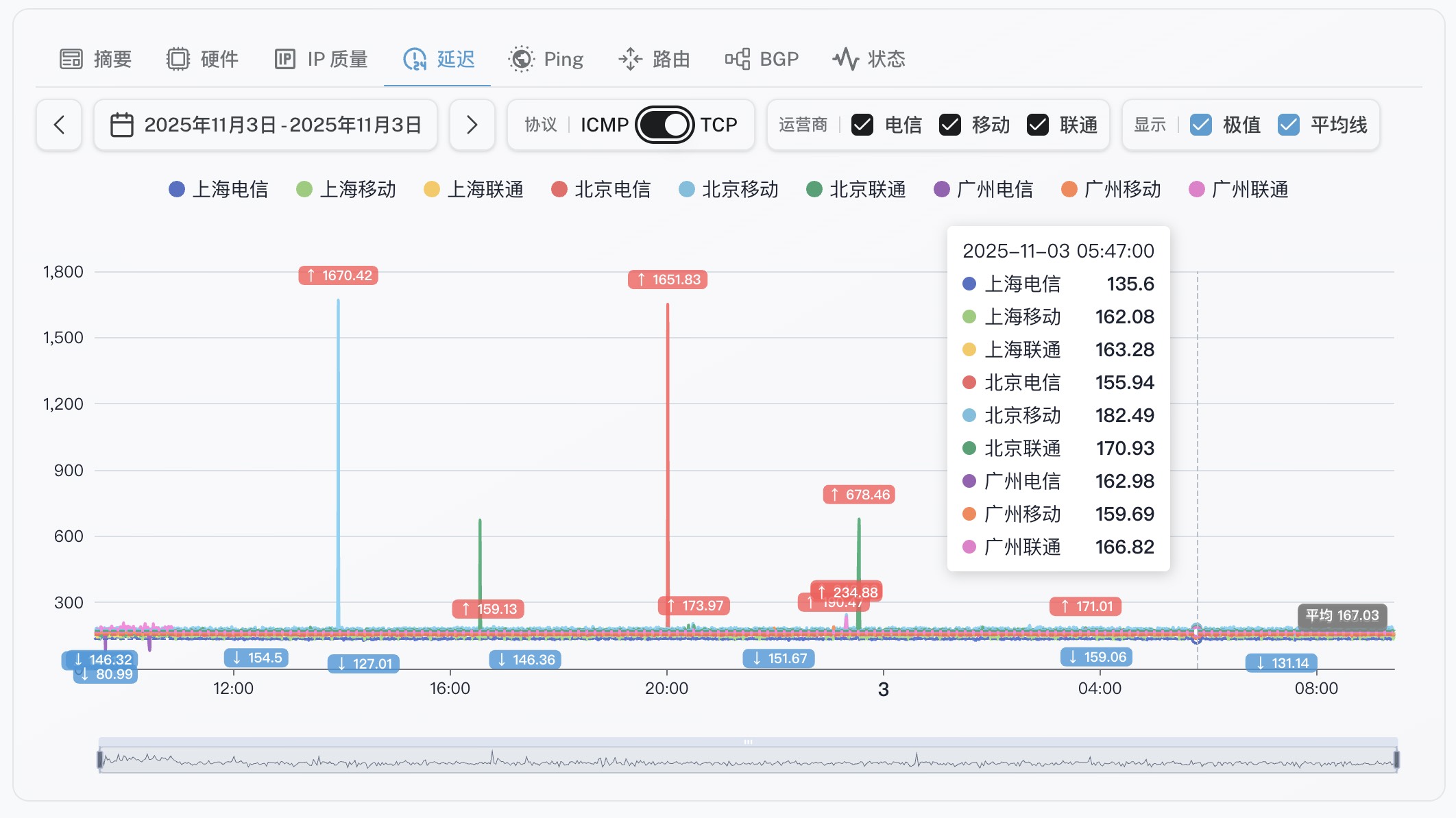Open the 摘要 summary tab icon
Viewport: 1456px width, 818px height.
point(71,59)
